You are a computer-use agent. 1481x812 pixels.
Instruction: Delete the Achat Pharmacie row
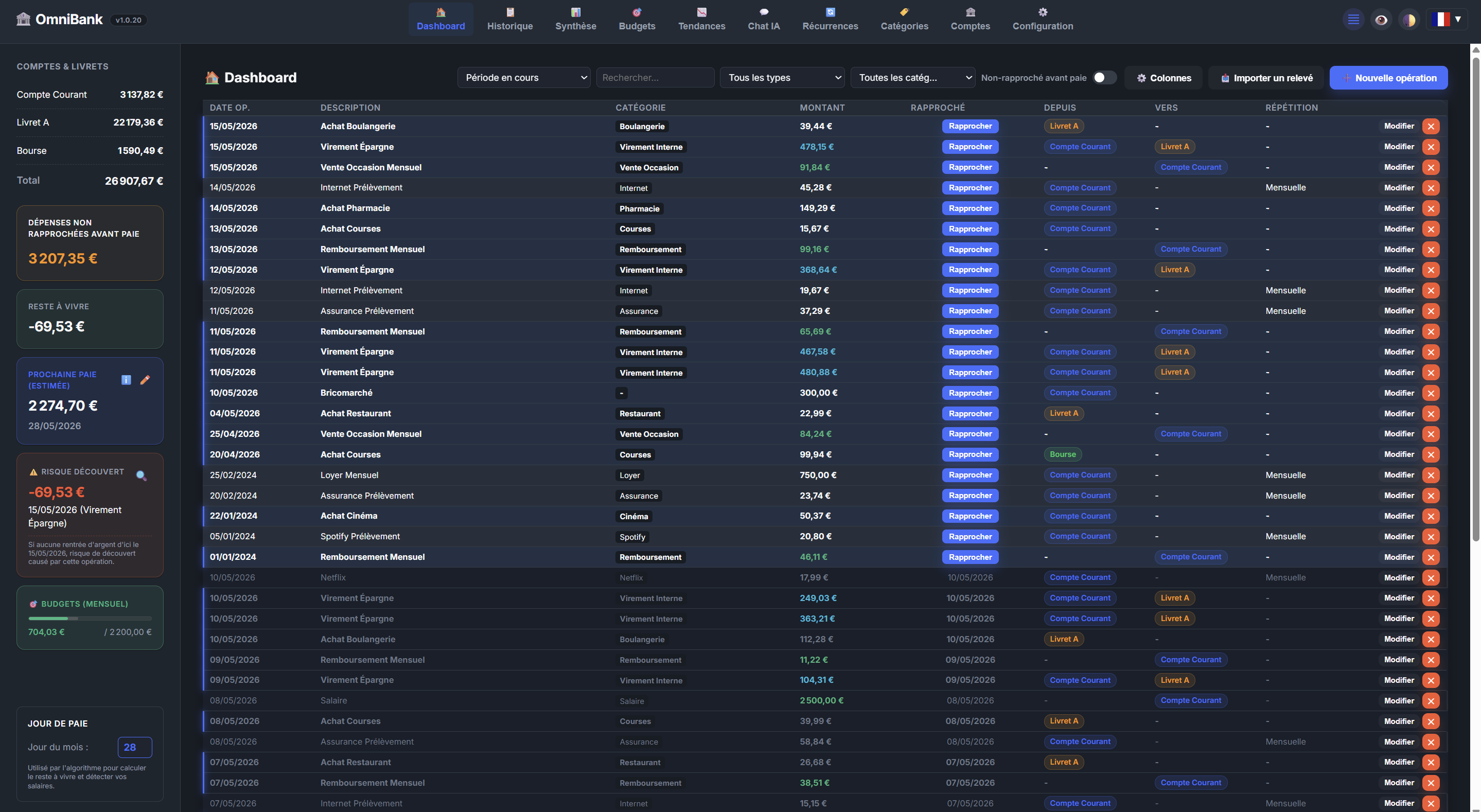pos(1431,208)
